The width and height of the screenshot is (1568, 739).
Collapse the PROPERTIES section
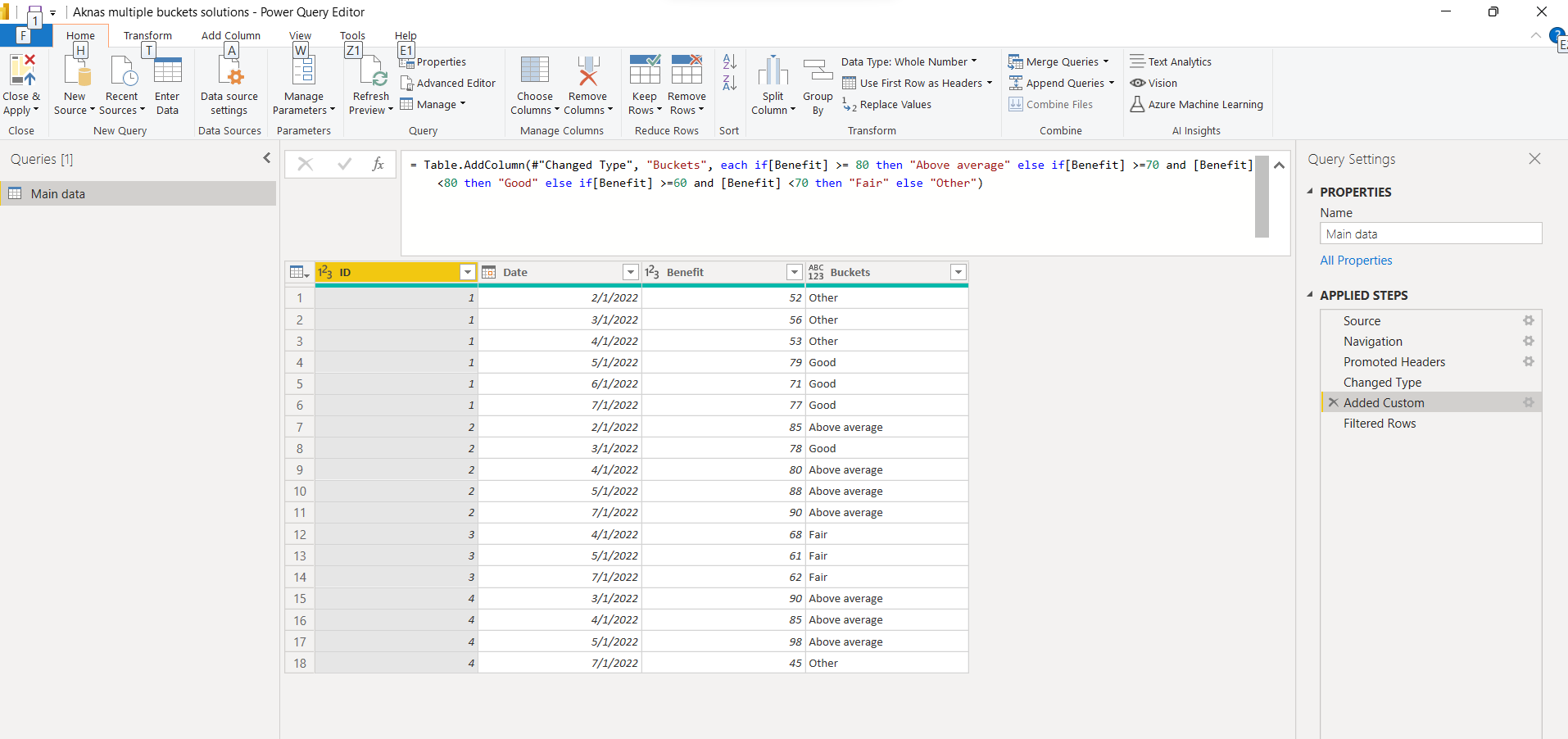point(1310,192)
